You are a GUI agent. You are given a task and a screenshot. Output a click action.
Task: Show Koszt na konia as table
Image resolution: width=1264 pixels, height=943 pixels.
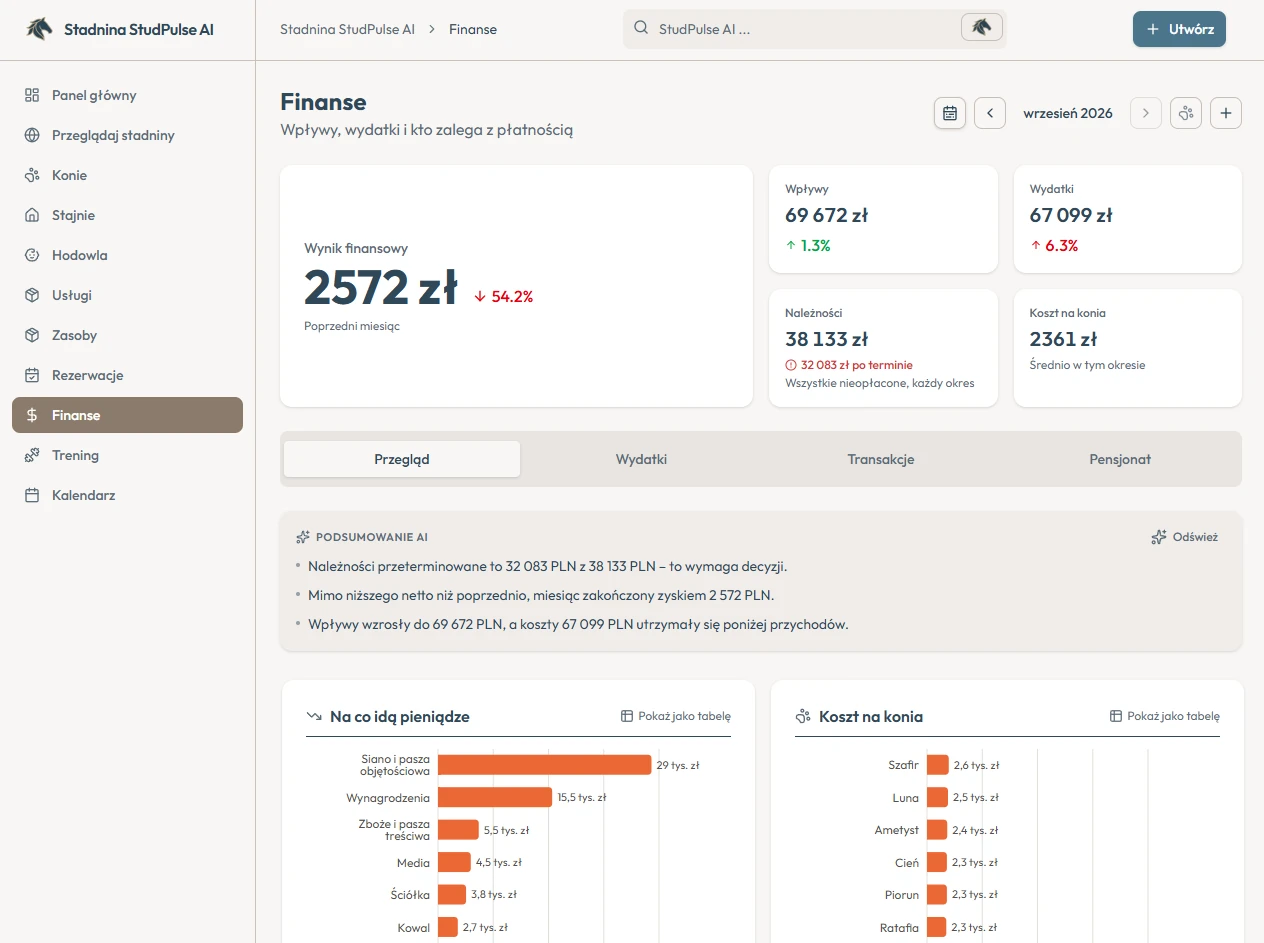pos(1165,716)
